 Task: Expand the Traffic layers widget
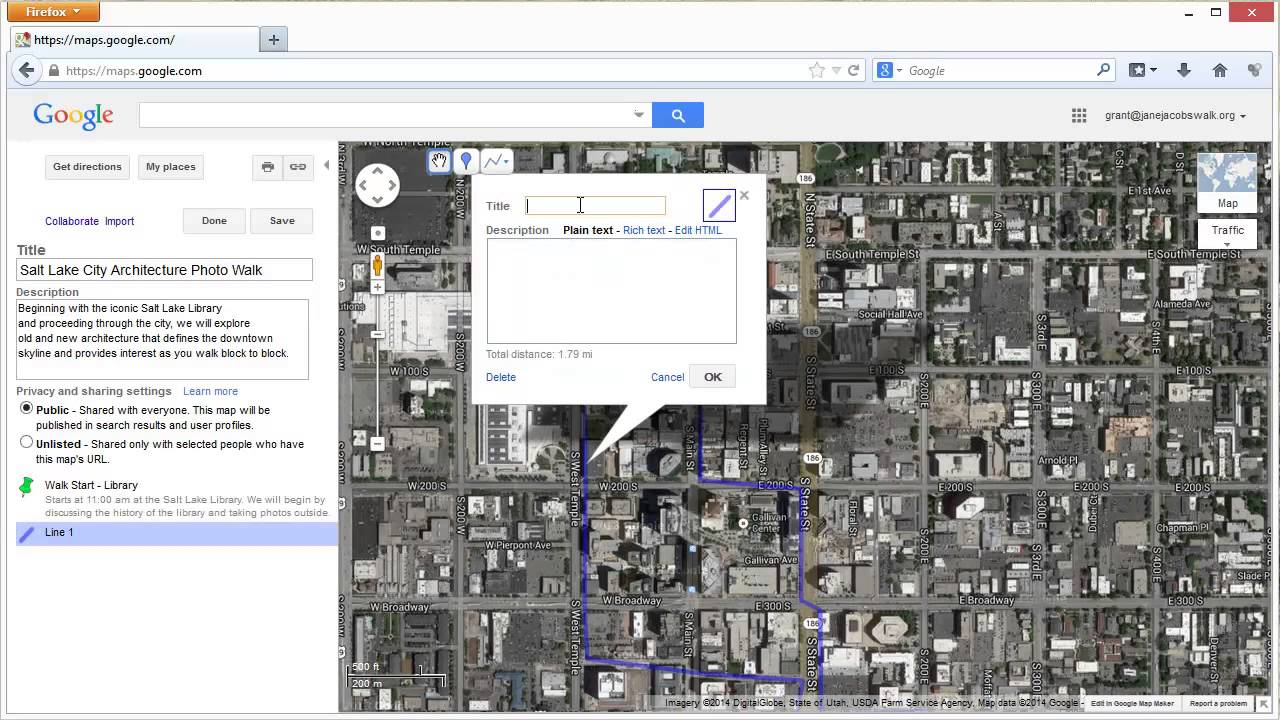click(1227, 235)
